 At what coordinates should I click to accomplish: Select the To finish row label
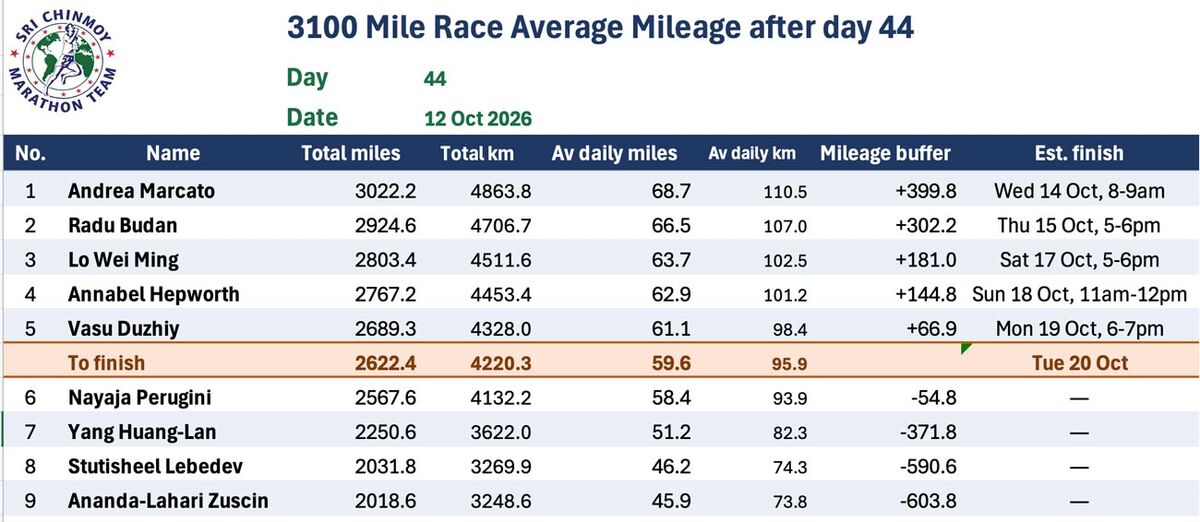point(108,363)
